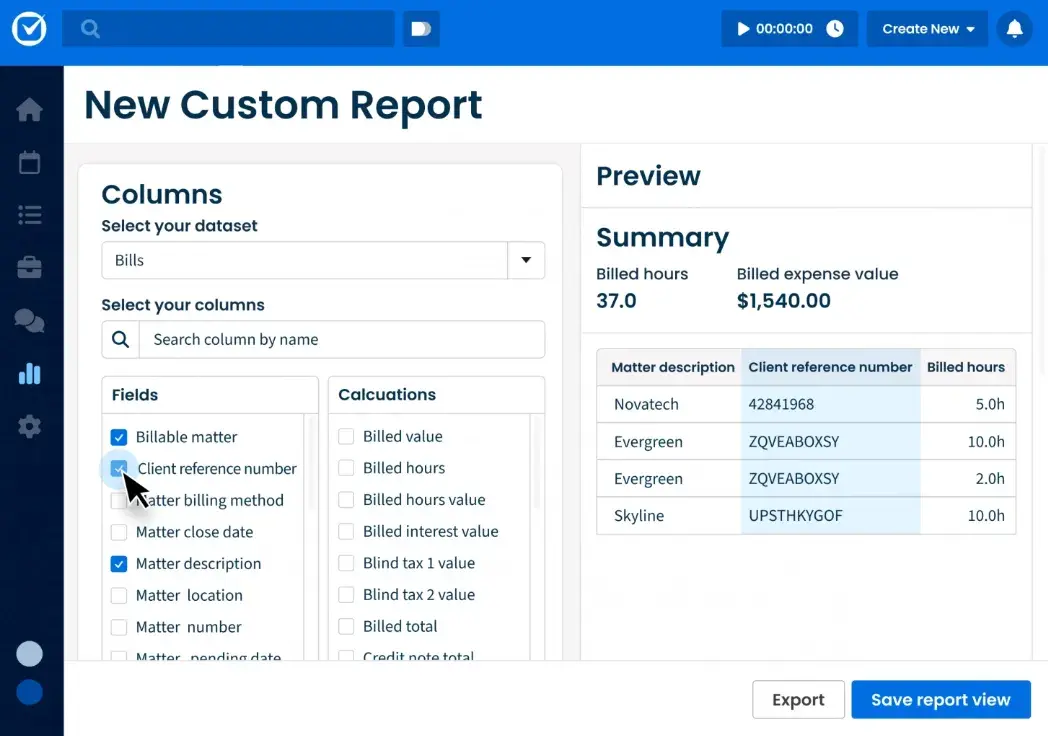Uncheck the Billable matter field
The image size is (1048, 736).
tap(119, 437)
